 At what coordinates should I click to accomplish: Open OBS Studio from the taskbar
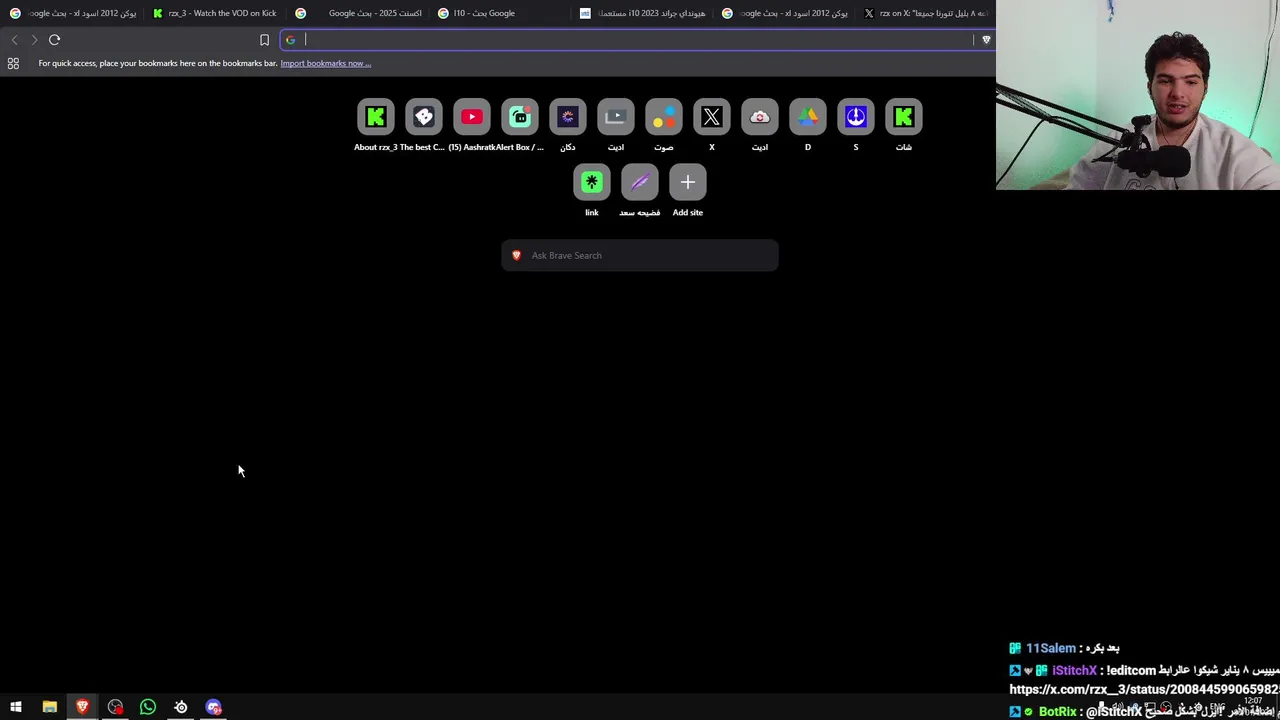click(x=115, y=707)
